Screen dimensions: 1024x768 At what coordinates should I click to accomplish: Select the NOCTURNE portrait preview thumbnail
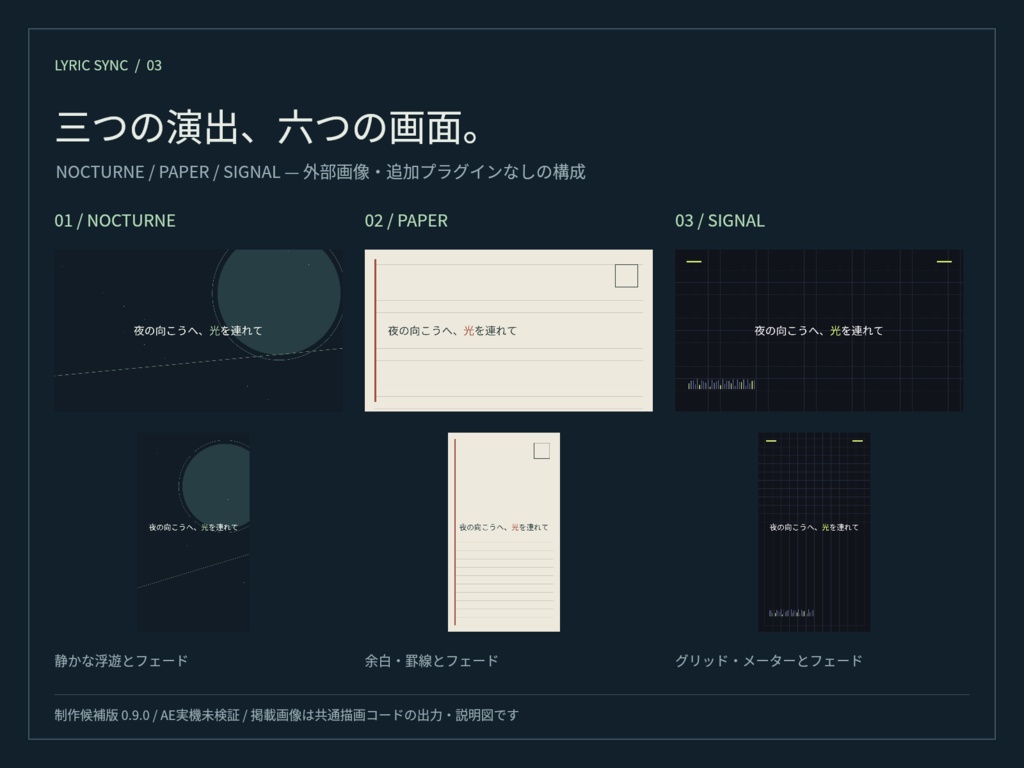point(193,532)
